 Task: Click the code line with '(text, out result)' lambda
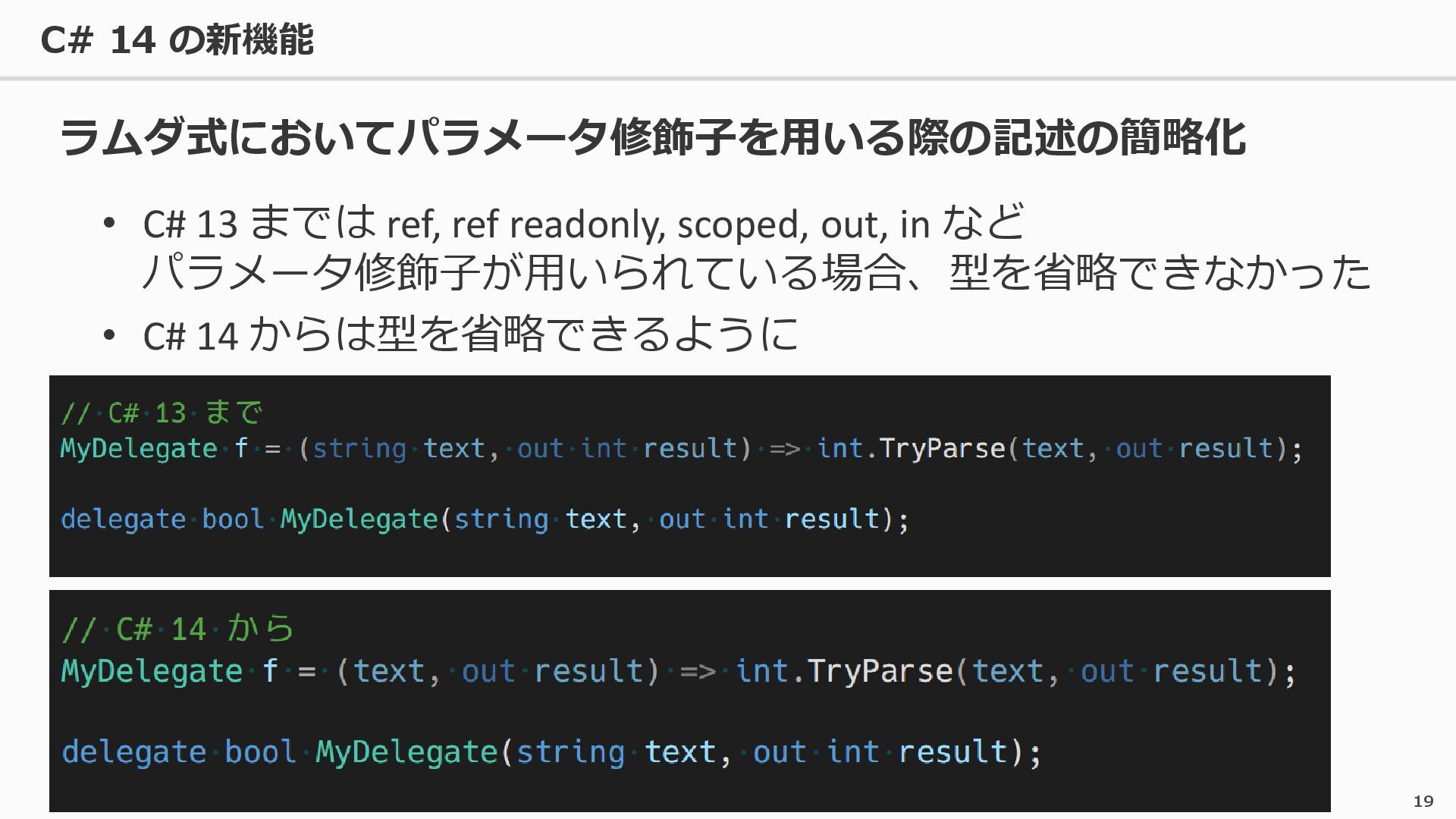pos(679,672)
